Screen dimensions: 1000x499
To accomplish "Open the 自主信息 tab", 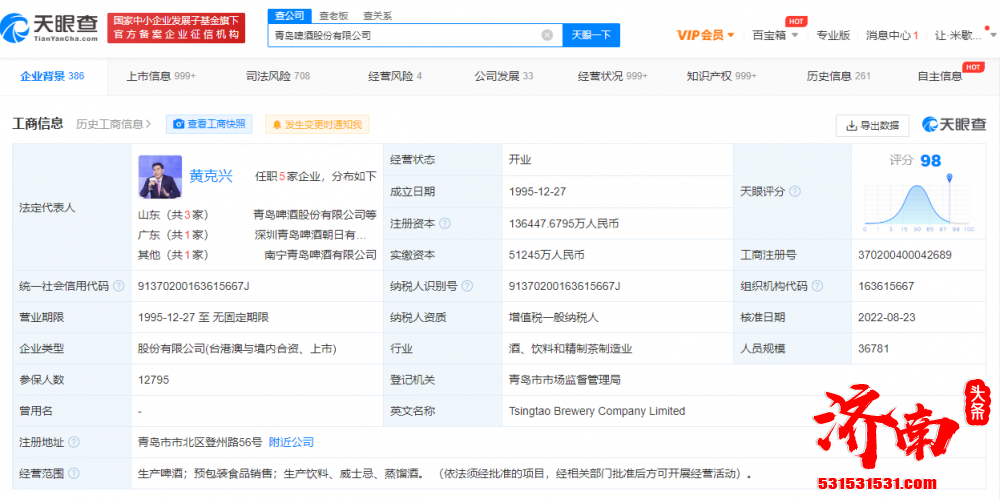I will (940, 76).
